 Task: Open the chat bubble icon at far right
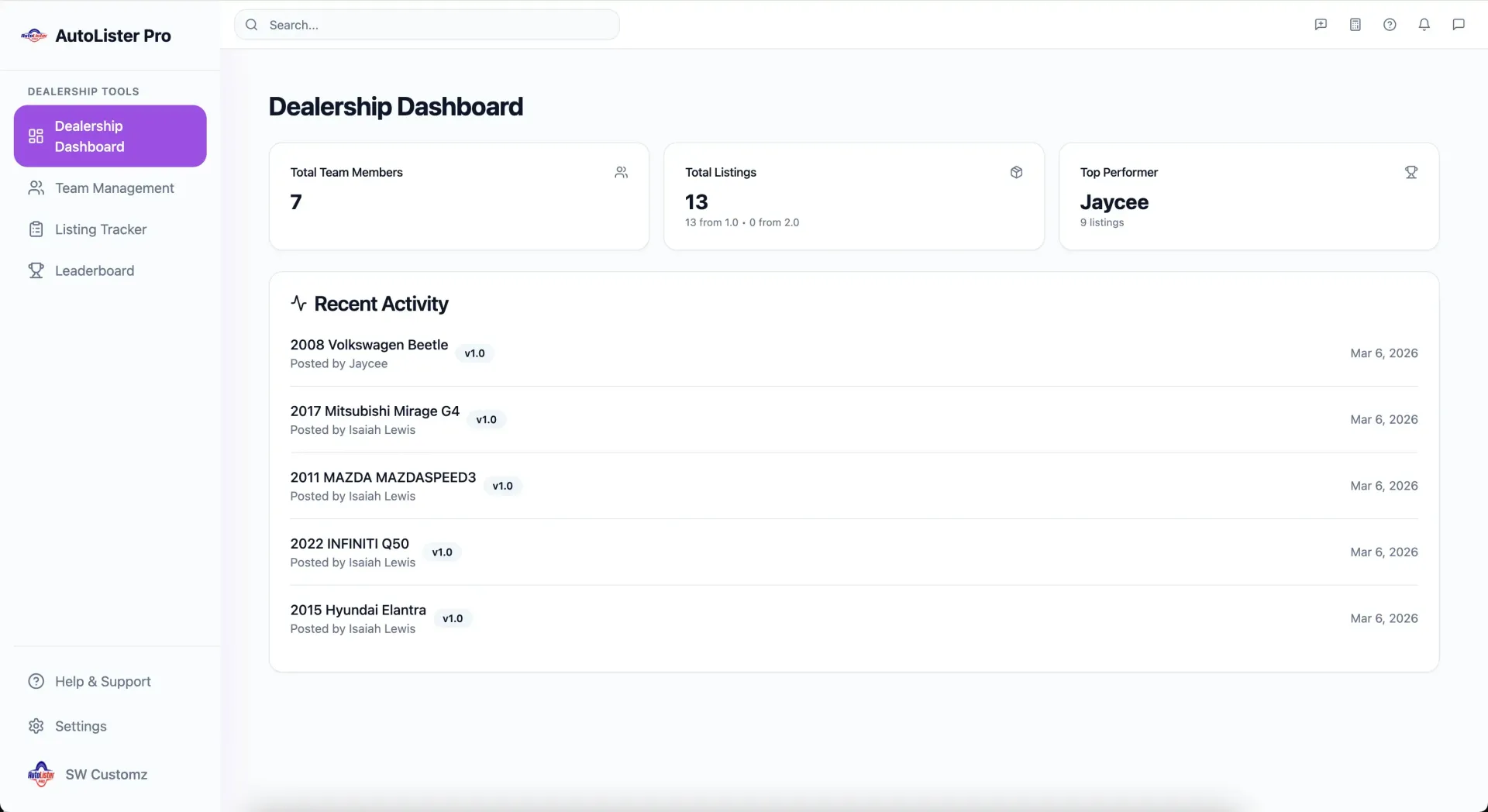1459,25
